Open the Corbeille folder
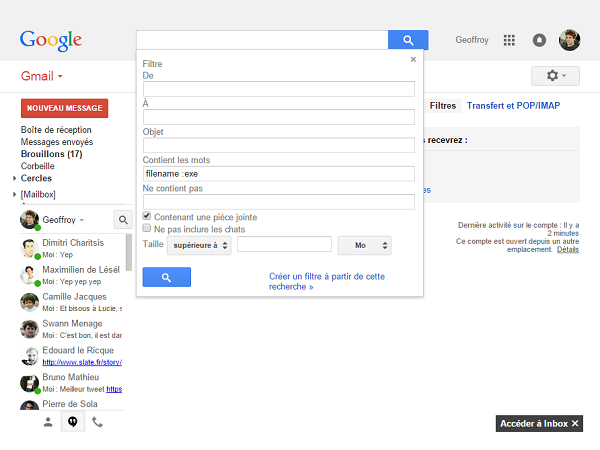The width and height of the screenshot is (600, 450). pos(38,166)
